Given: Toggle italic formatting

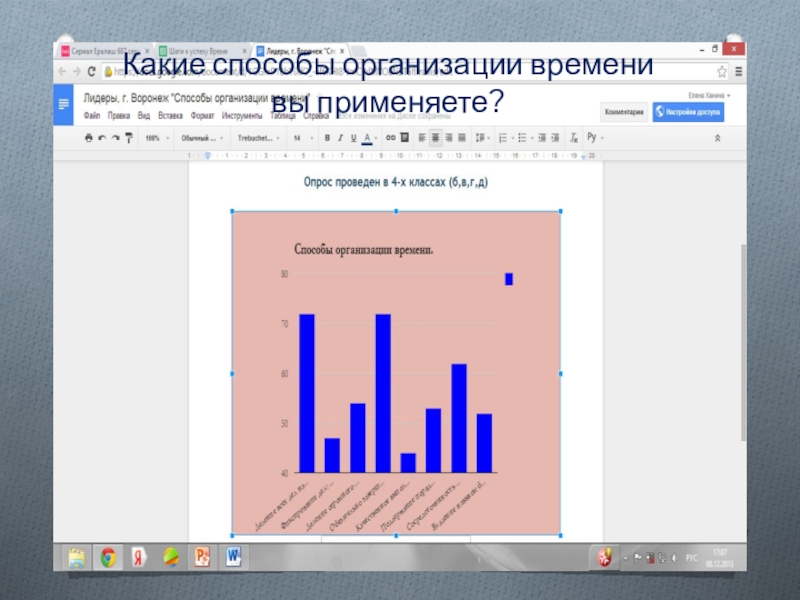Looking at the screenshot, I should pos(340,138).
